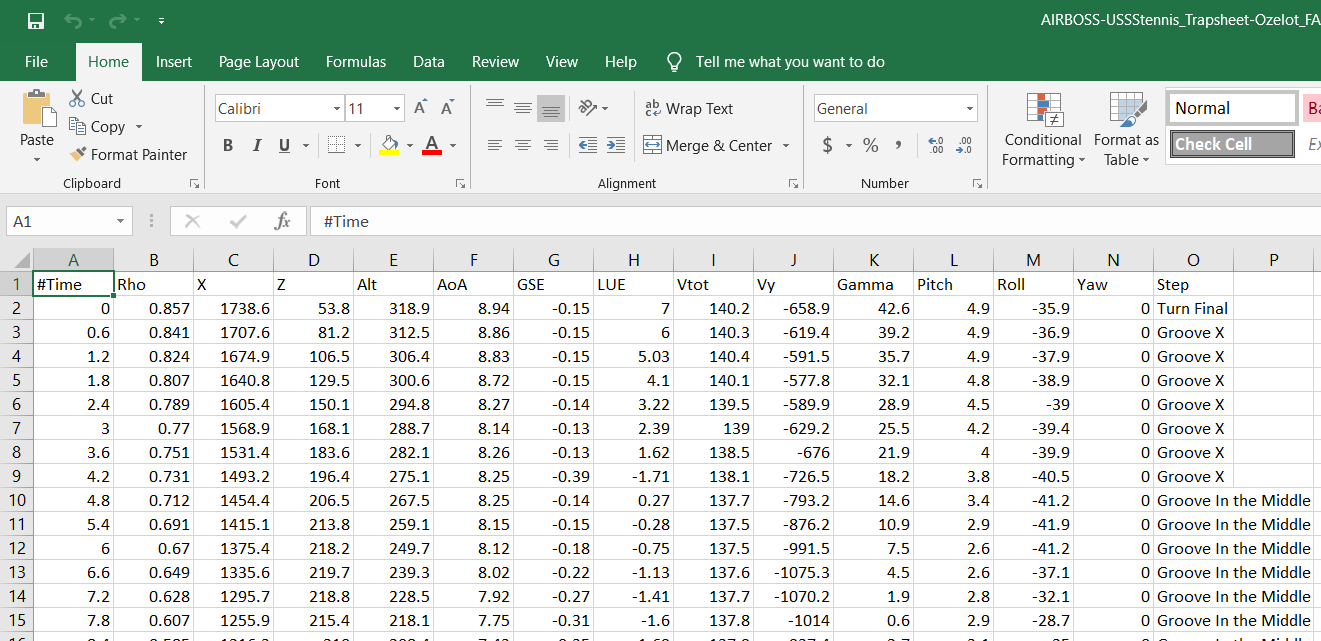Open the Name Box dropdown arrow
Viewport: 1321px width, 641px height.
(x=121, y=221)
